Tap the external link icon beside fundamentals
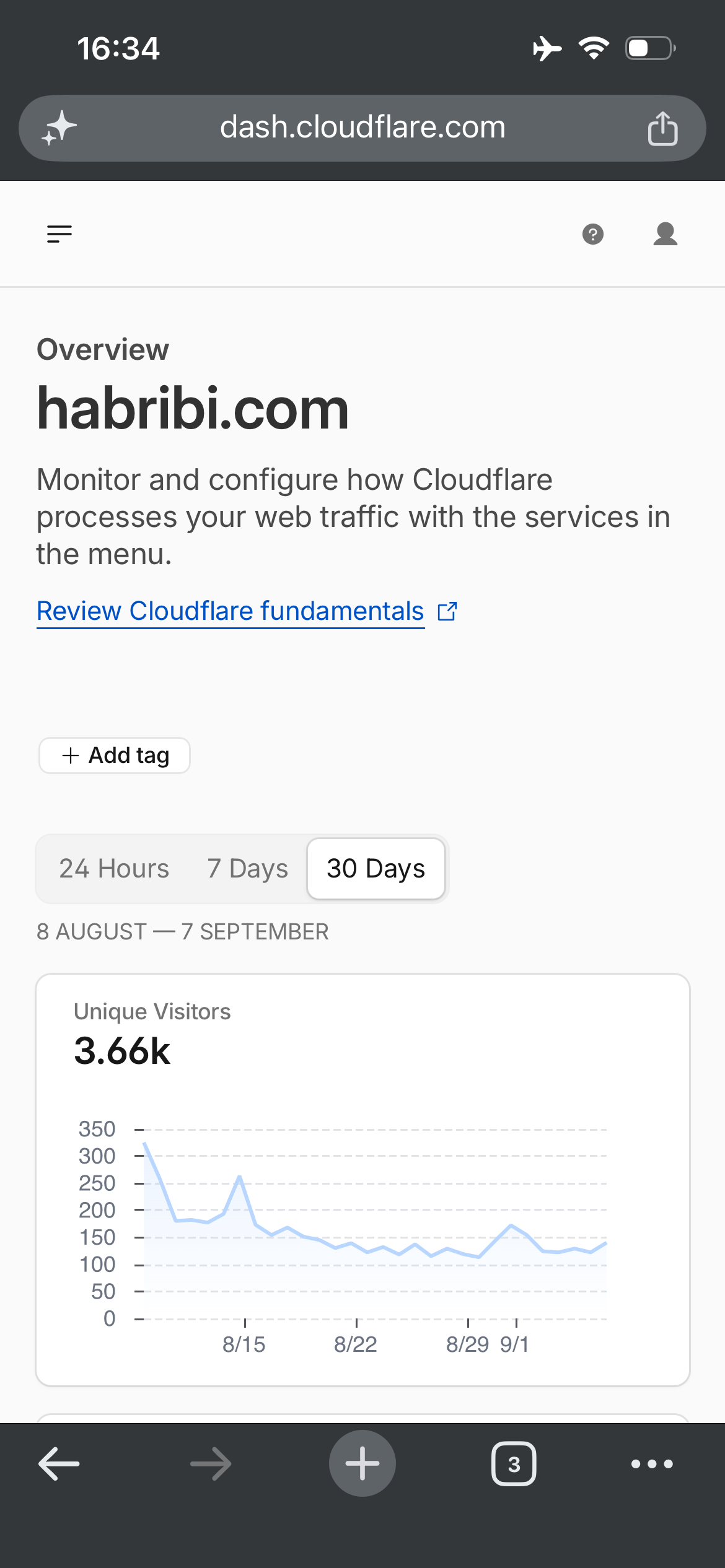The image size is (725, 1568). [x=447, y=612]
